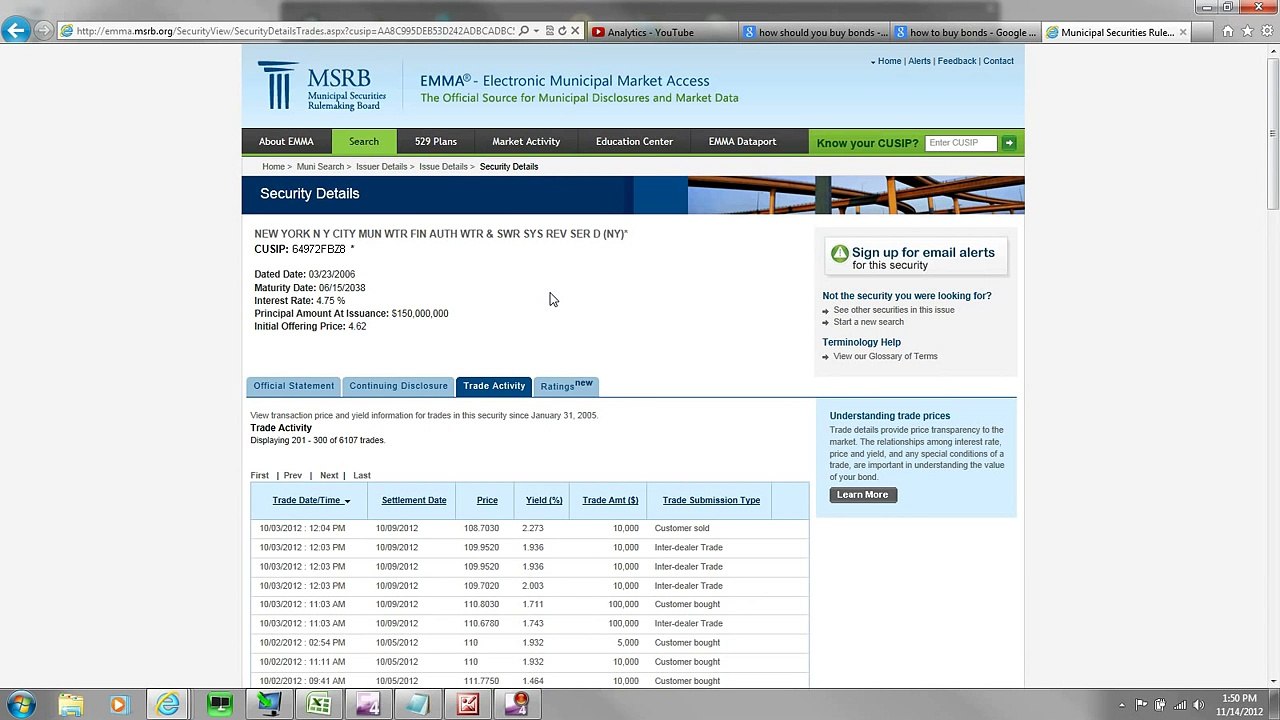This screenshot has width=1280, height=720.
Task: Submit CUSIP with the green arrow button
Action: (x=1009, y=143)
